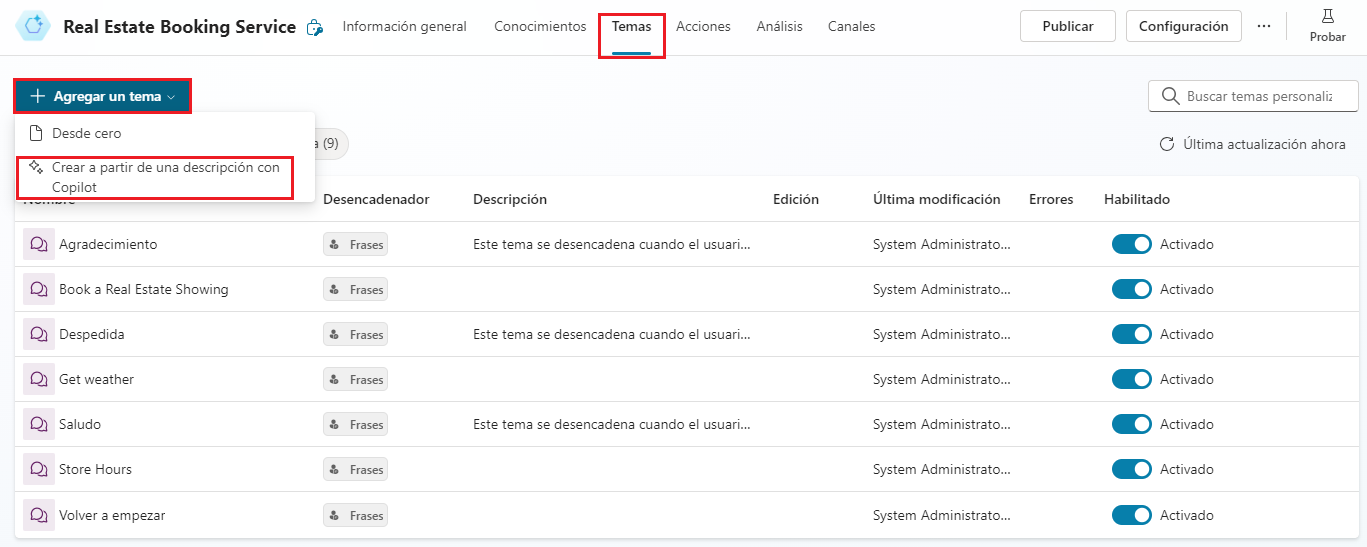Image resolution: width=1367 pixels, height=547 pixels.
Task: Open the Configuración button
Action: [x=1183, y=26]
